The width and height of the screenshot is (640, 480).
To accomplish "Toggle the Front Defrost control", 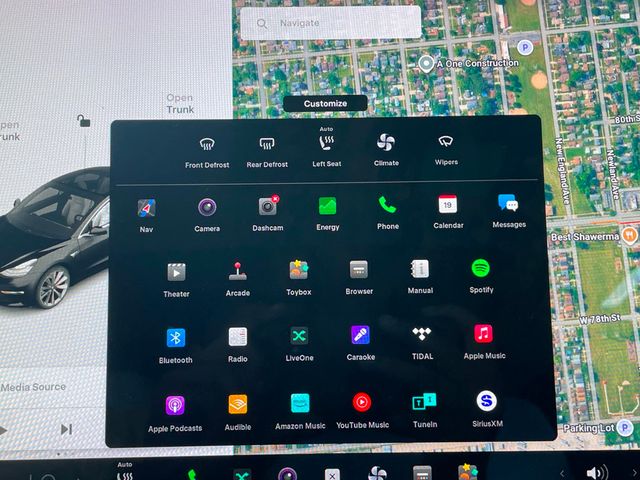I will [207, 145].
